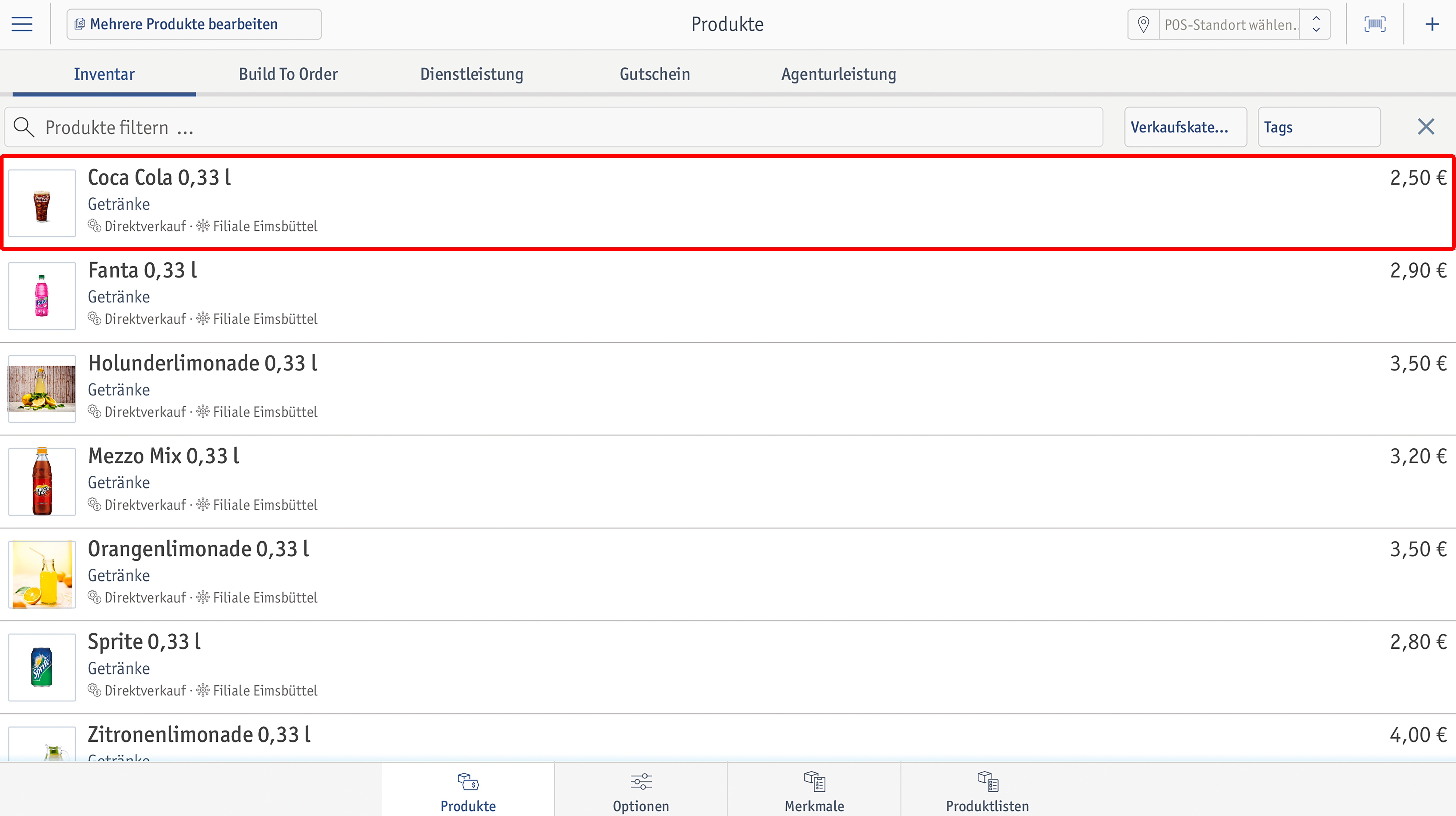The height and width of the screenshot is (816, 1456).
Task: Open the barcode scanner
Action: click(x=1375, y=24)
